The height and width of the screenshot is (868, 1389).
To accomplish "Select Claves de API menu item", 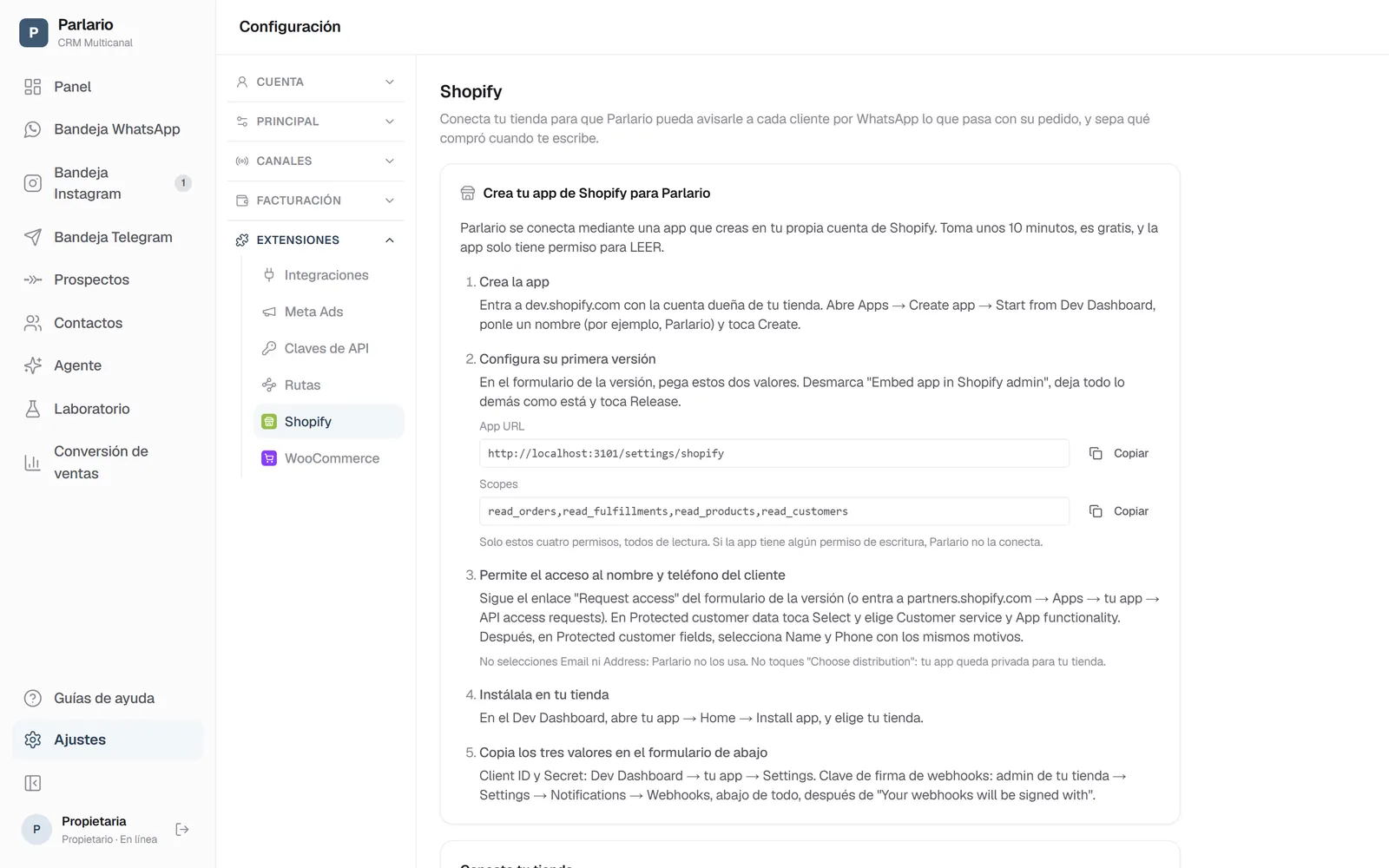I will click(329, 348).
